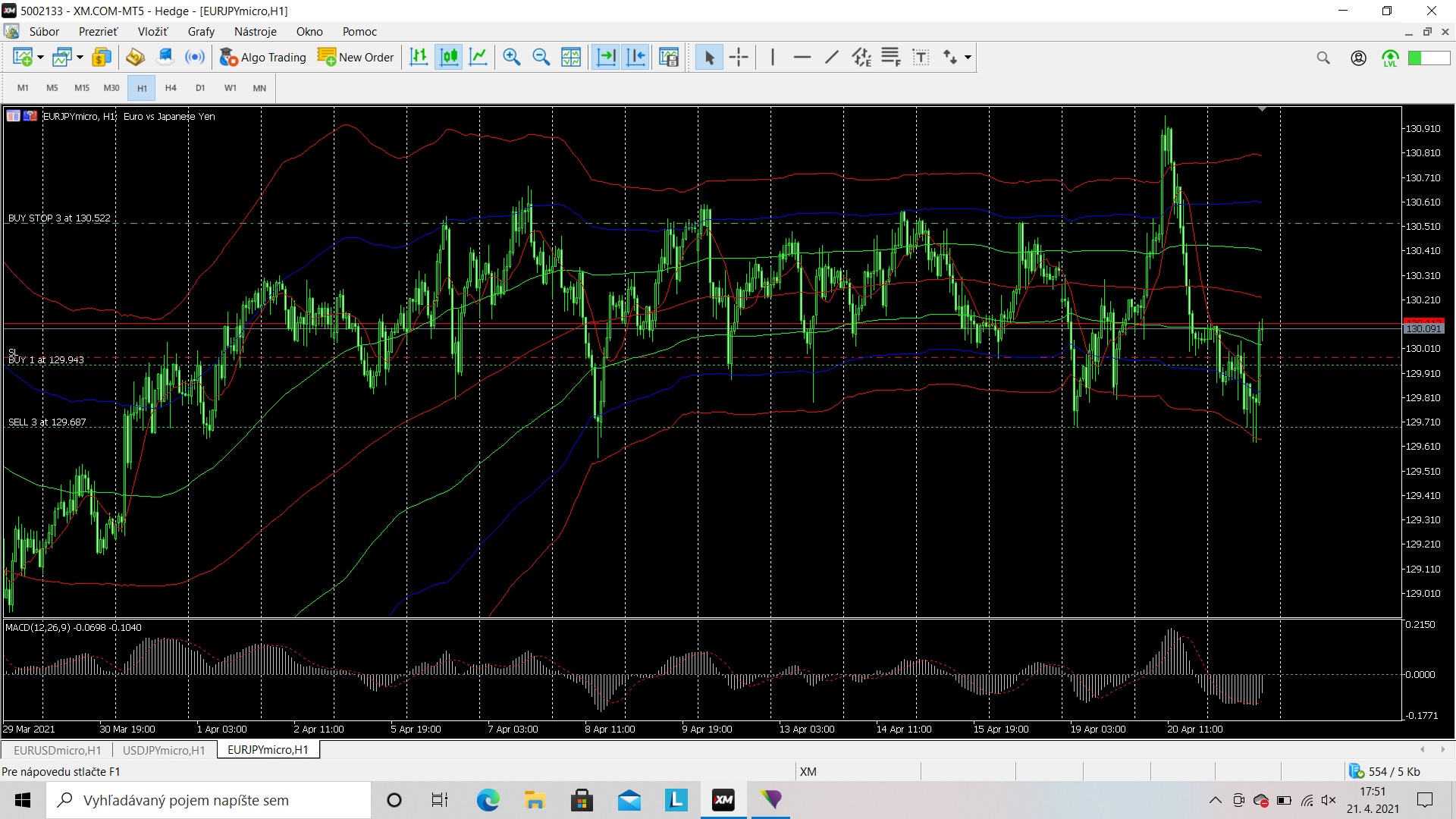This screenshot has height=819, width=1456.
Task: Expand the new chart dropdown arrow
Action: (40, 58)
